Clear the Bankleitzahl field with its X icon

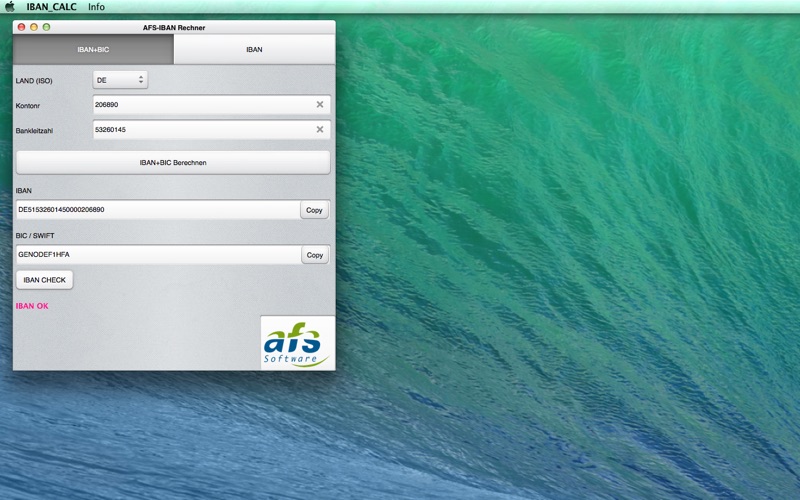click(320, 130)
